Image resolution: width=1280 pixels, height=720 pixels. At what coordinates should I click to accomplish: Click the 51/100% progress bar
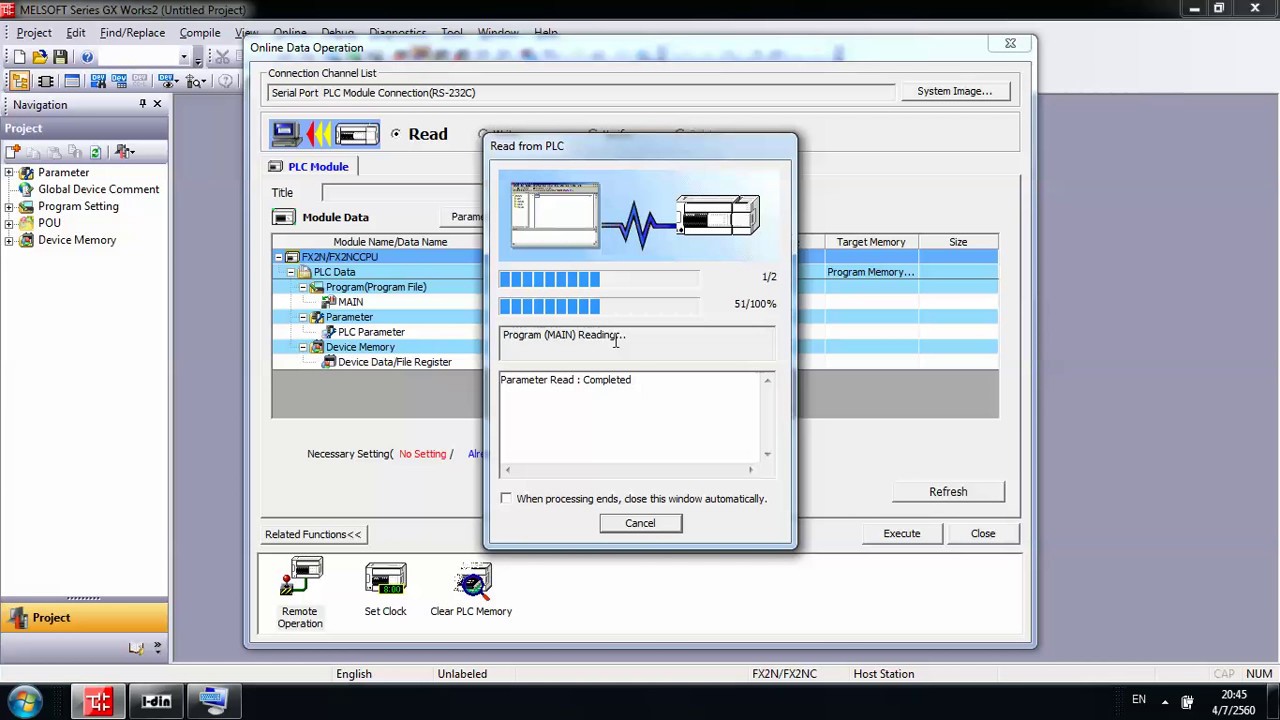point(600,306)
